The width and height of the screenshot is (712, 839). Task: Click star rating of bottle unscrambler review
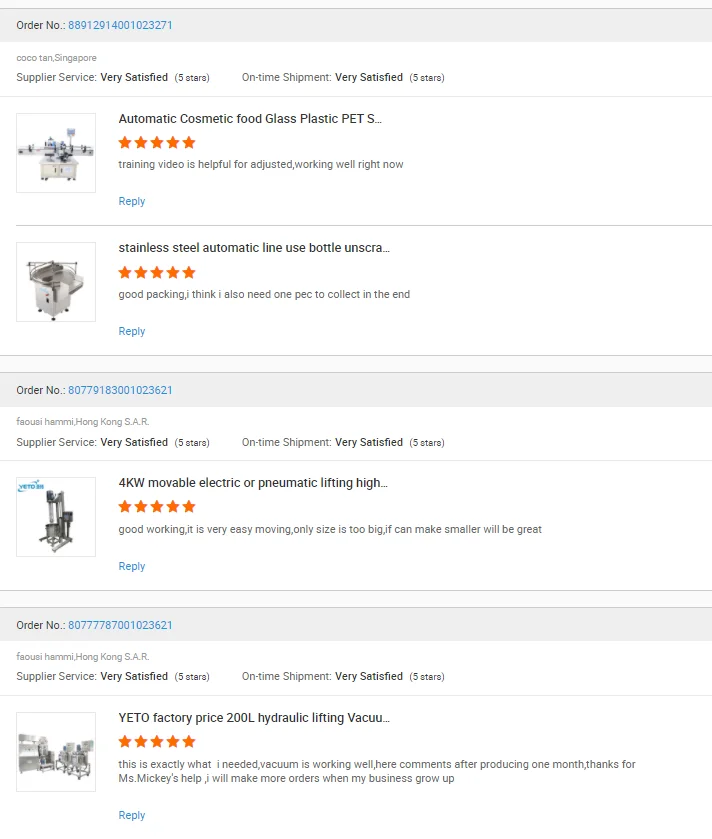(157, 272)
